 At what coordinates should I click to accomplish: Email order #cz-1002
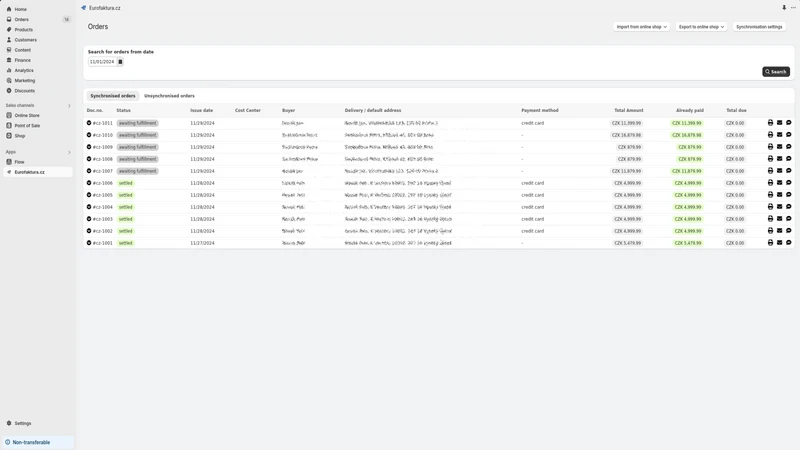click(x=780, y=231)
